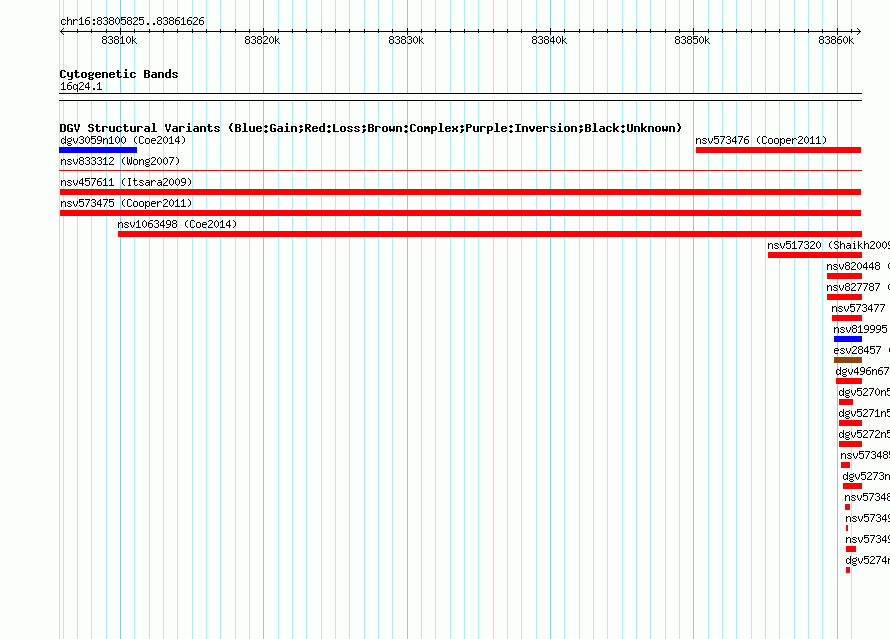Click the dgv5274 label
890x639 pixels.
pyautogui.click(x=867, y=560)
